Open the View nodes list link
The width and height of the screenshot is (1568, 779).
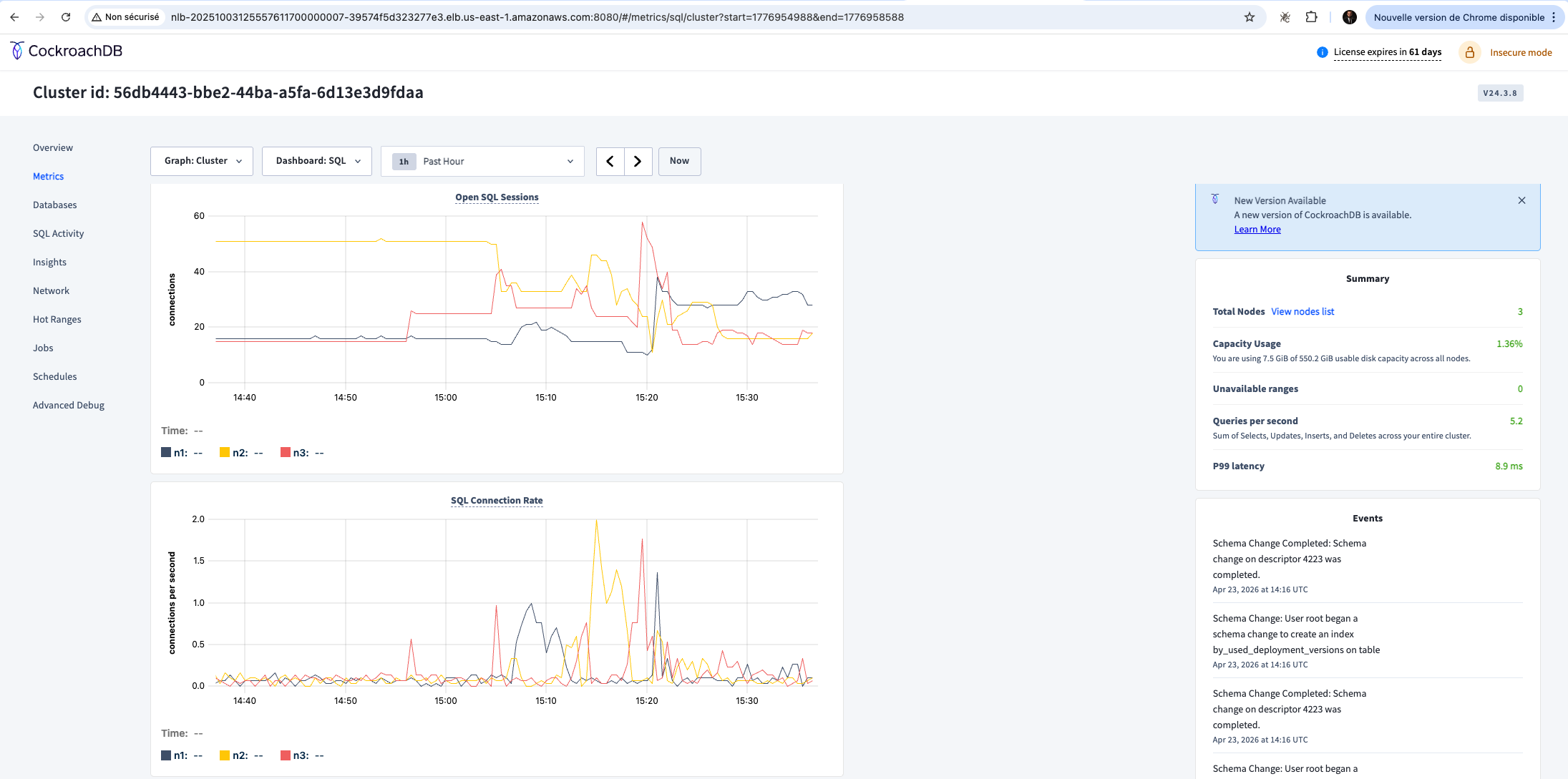1302,311
